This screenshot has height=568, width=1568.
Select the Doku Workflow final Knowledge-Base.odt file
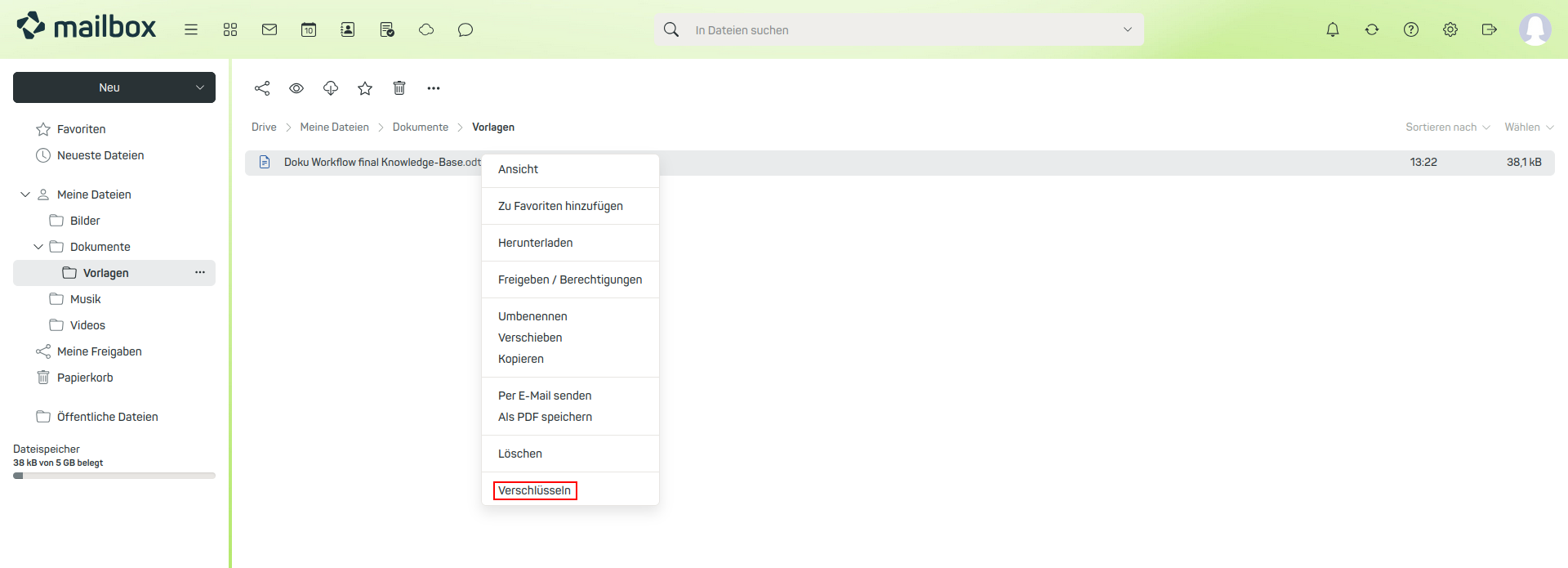[x=900, y=163]
